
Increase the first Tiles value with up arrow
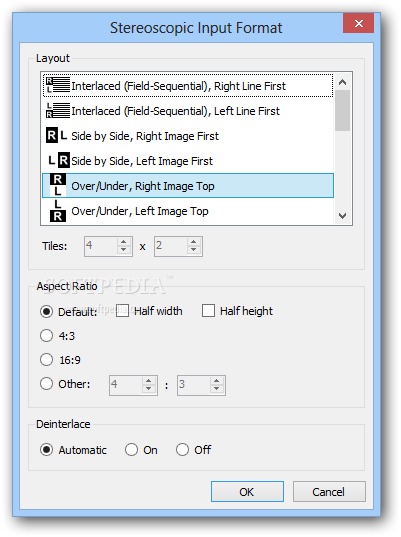[x=124, y=241]
